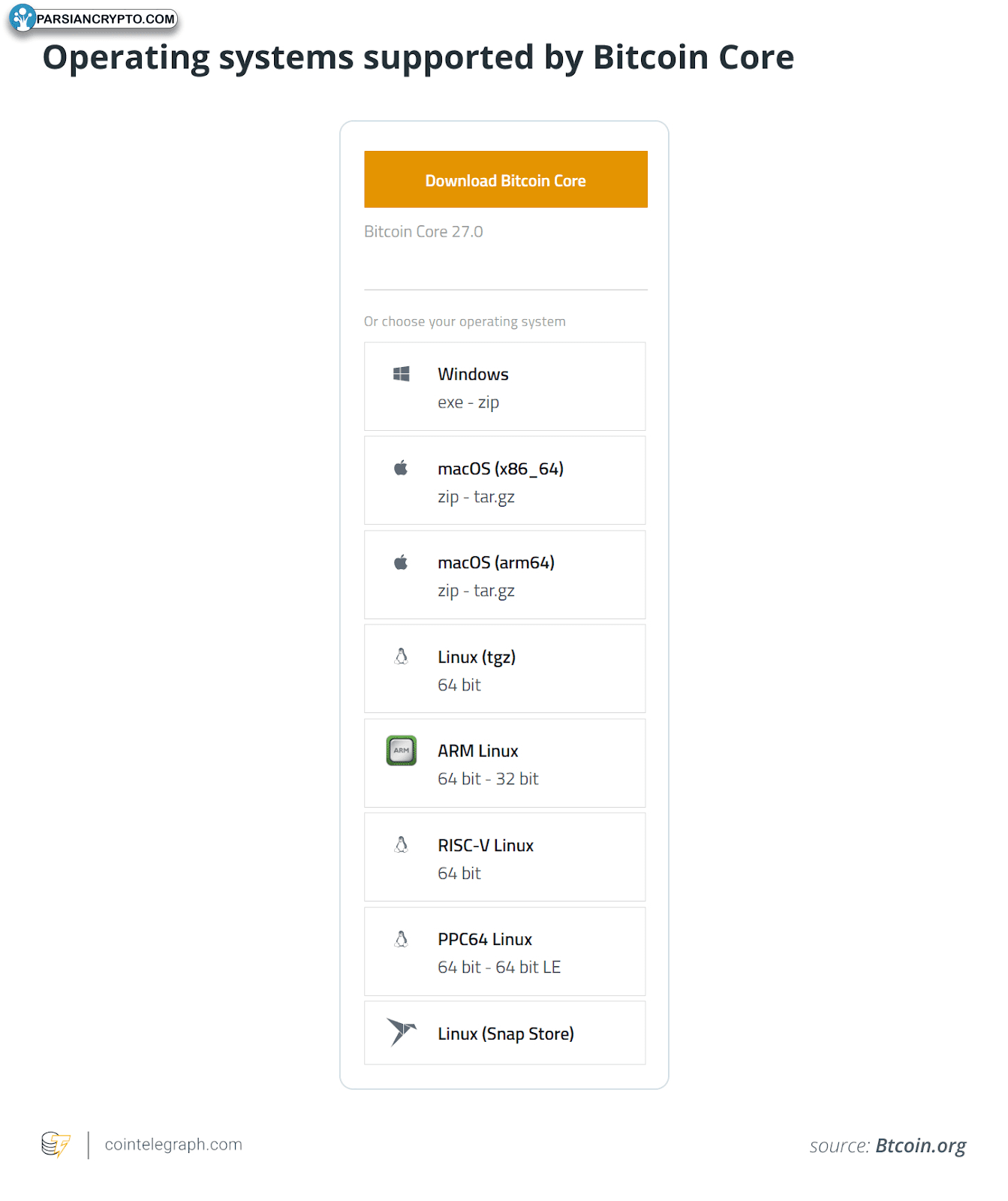The height and width of the screenshot is (1201, 1008).
Task: Click the penguin icon beside RISC-V Linux
Action: coord(402,844)
